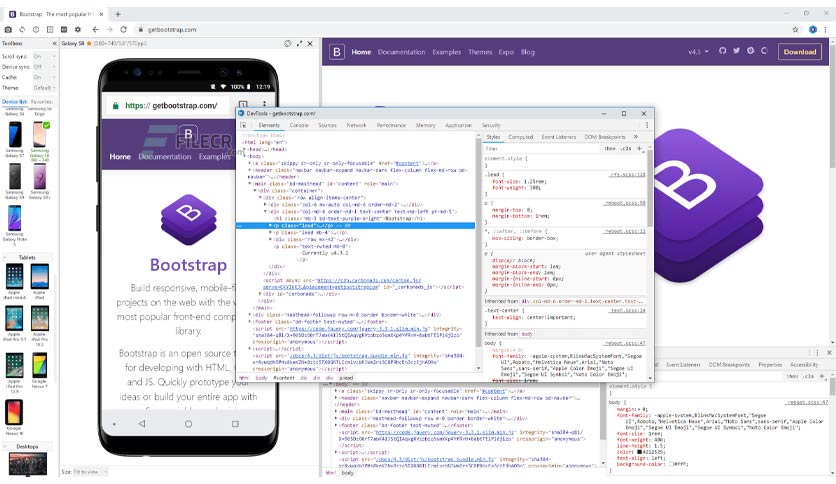The image size is (836, 484).
Task: Expand the v4.3 version dropdown
Action: click(x=698, y=52)
